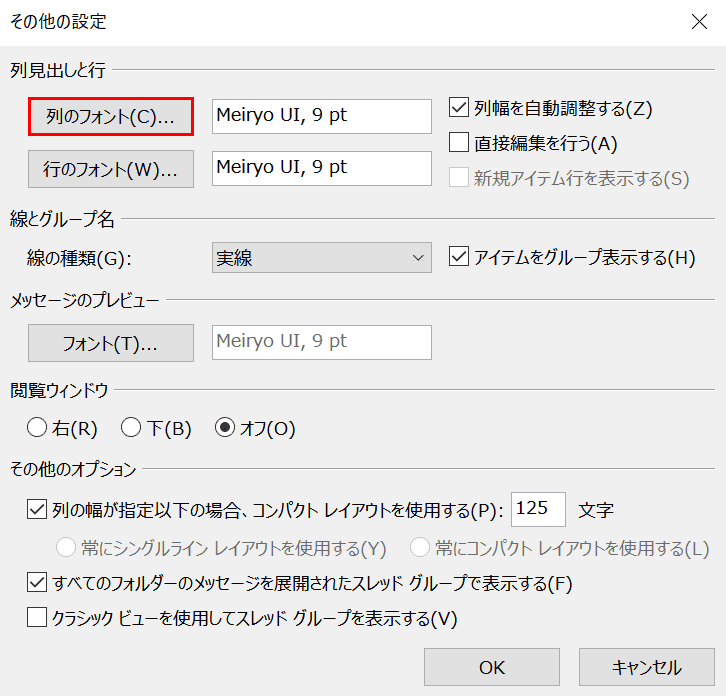
Task: Open the 列のフォント(C) font dialog
Action: 111,116
